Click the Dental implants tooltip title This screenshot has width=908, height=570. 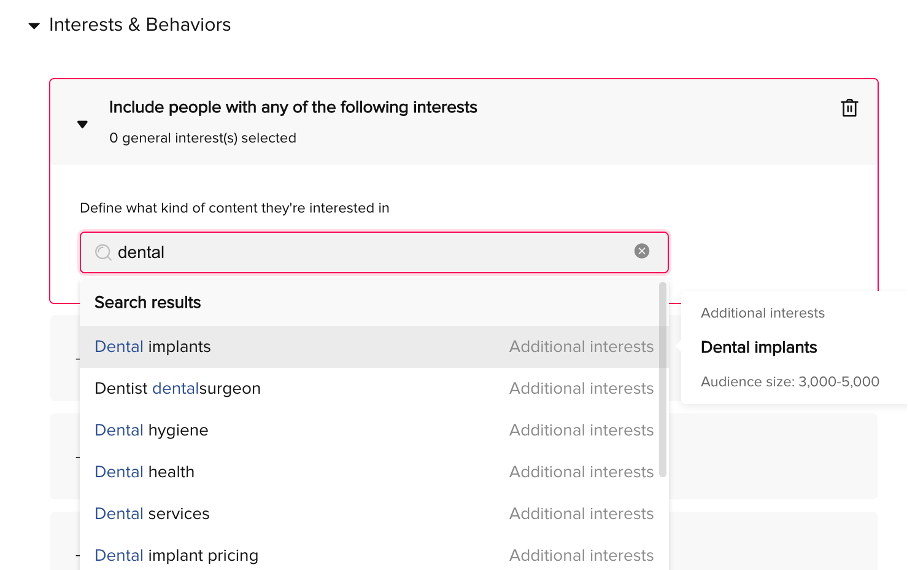759,347
